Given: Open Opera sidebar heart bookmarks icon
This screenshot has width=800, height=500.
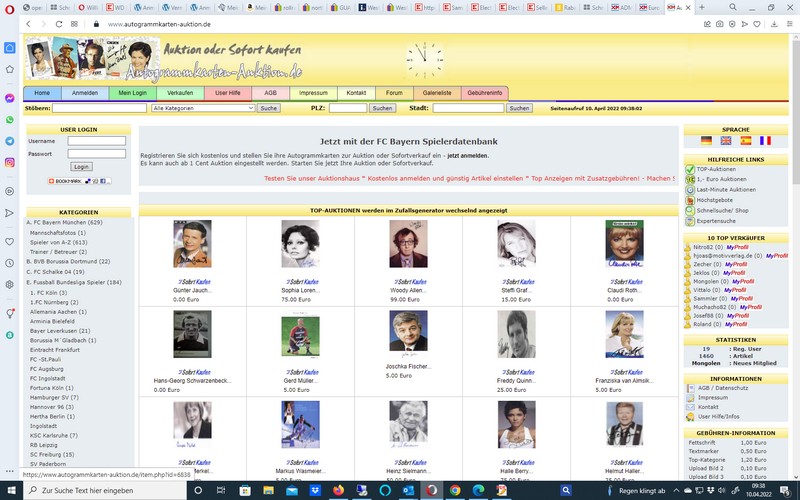Looking at the screenshot, I should 10,241.
